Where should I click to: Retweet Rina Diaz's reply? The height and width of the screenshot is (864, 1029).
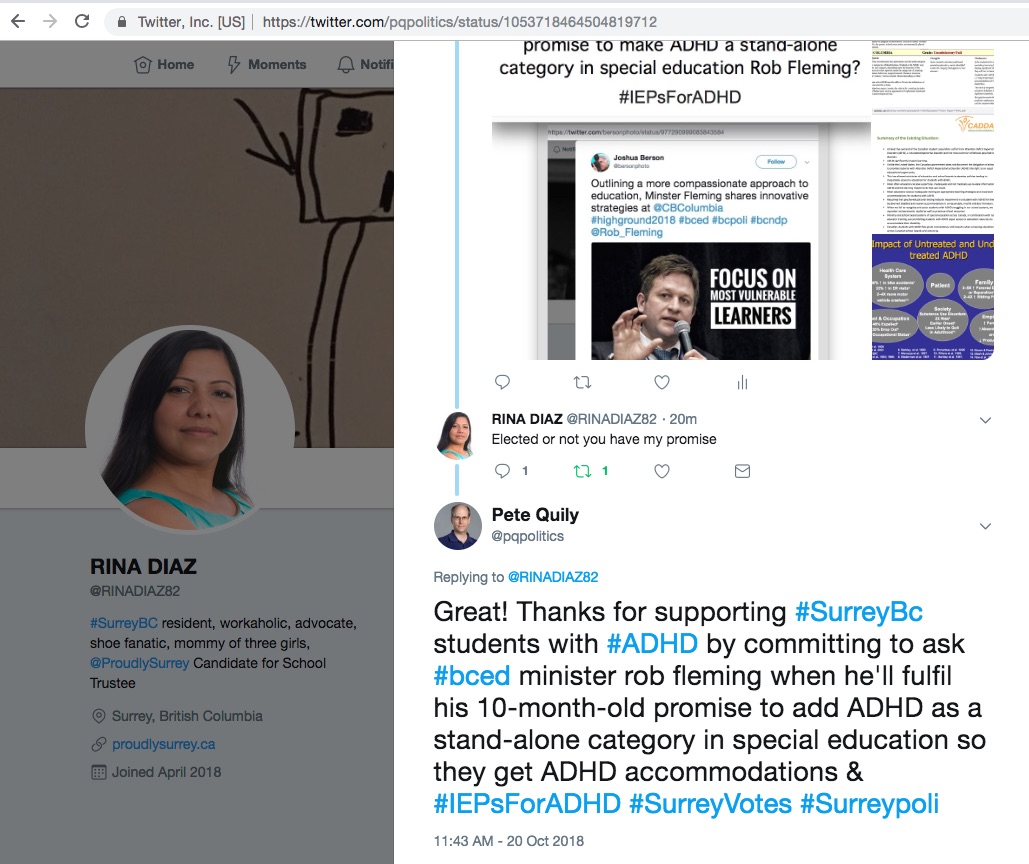(582, 471)
